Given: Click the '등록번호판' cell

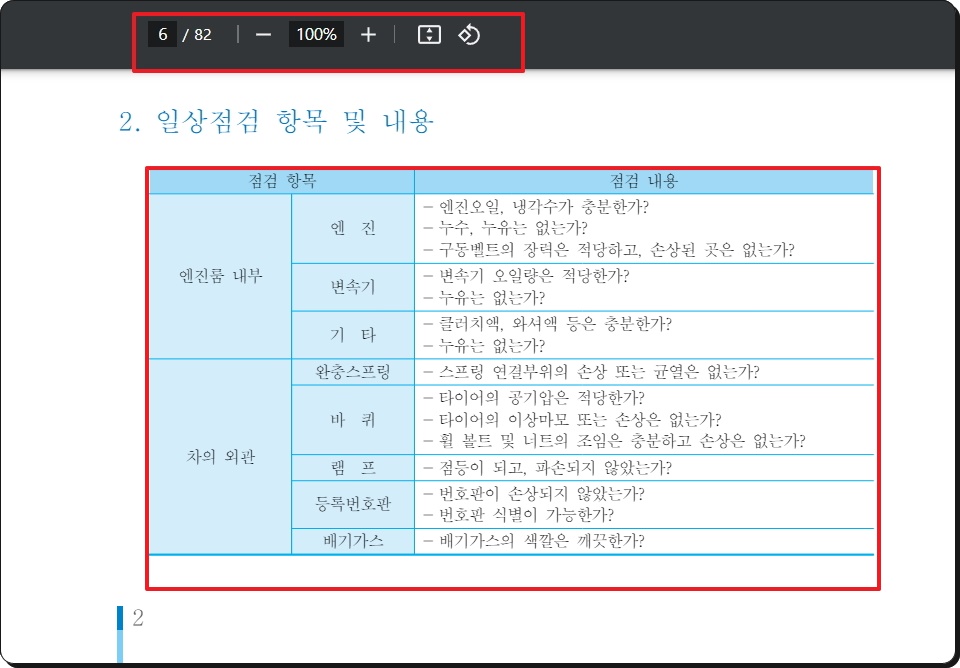Looking at the screenshot, I should click(353, 505).
